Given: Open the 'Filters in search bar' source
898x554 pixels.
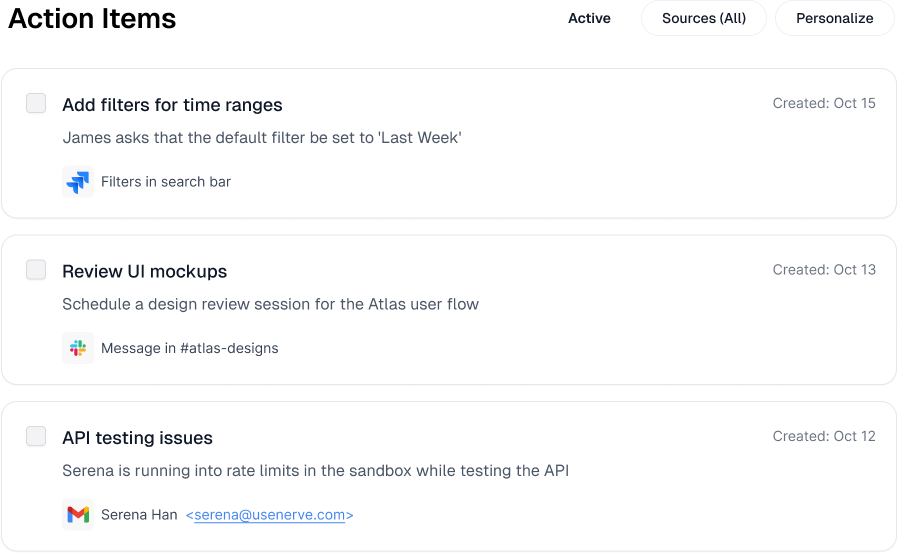Looking at the screenshot, I should point(166,182).
